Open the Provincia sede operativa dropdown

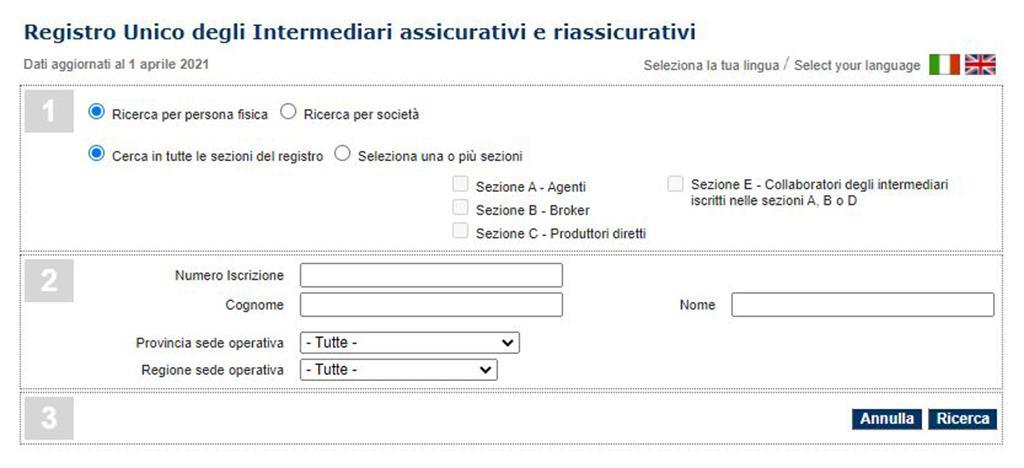click(x=409, y=343)
